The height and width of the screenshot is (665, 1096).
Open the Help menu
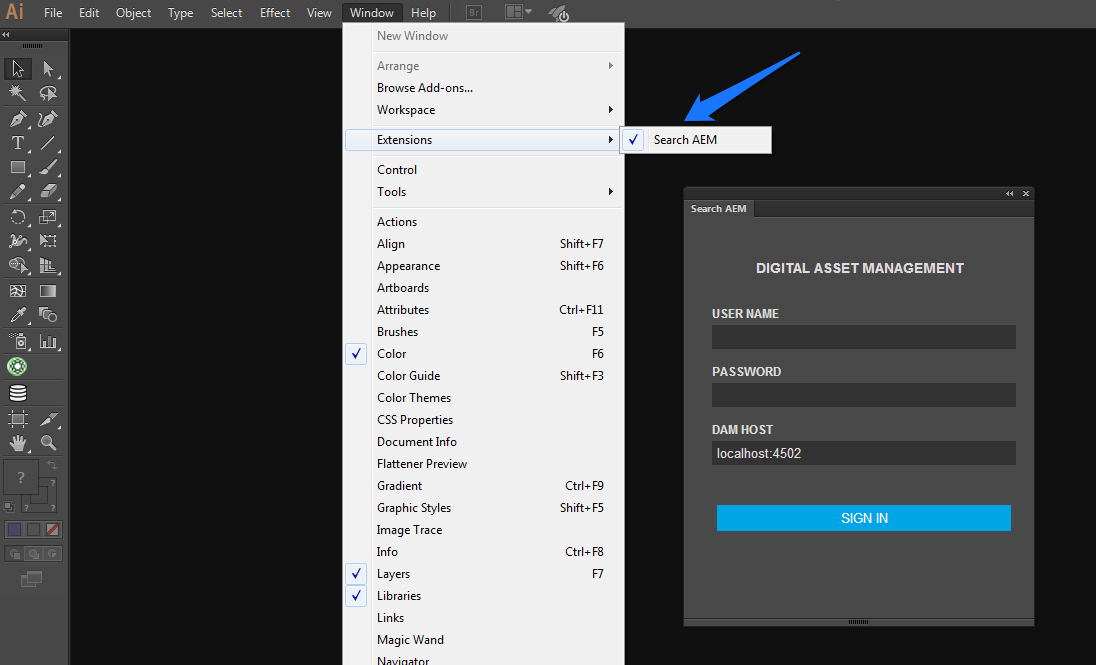click(423, 13)
